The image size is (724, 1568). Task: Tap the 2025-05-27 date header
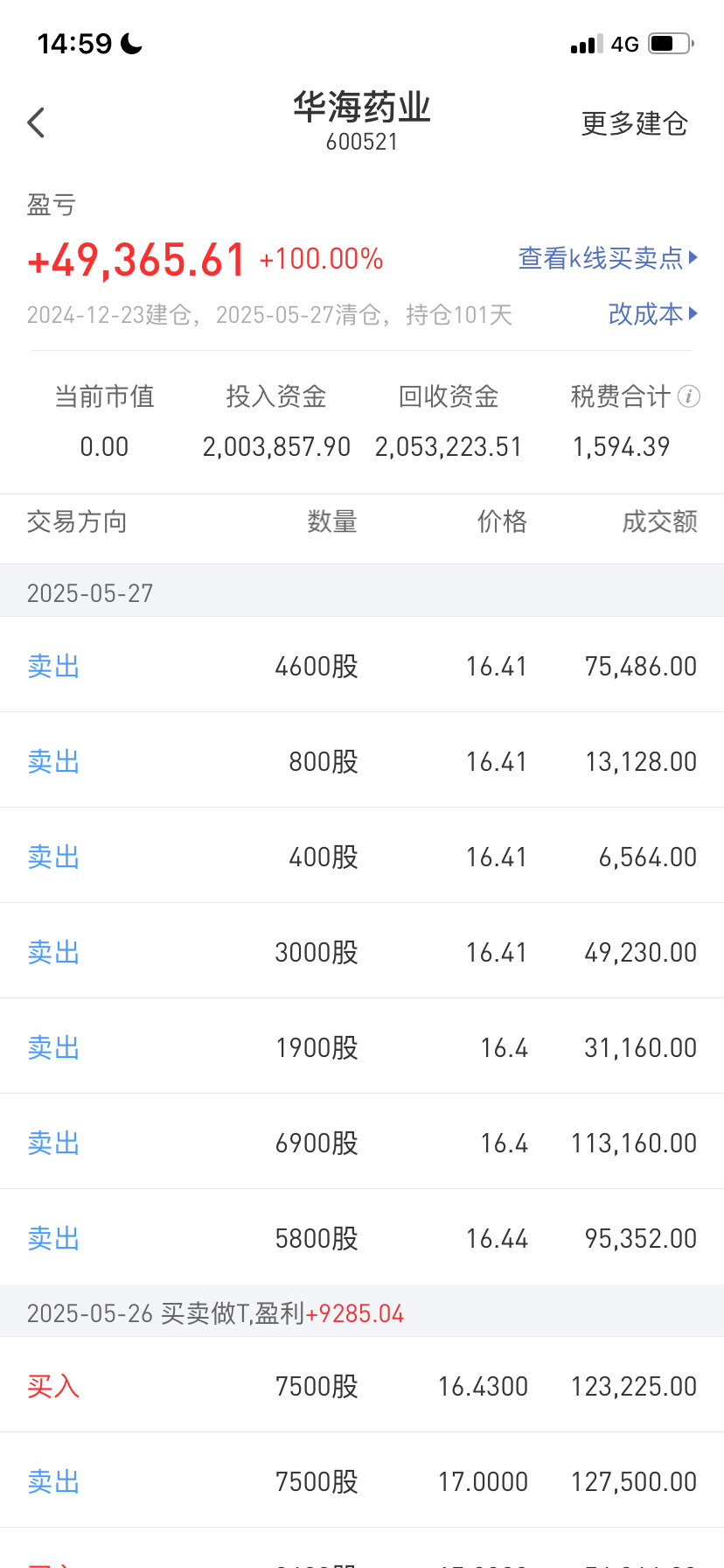[362, 591]
